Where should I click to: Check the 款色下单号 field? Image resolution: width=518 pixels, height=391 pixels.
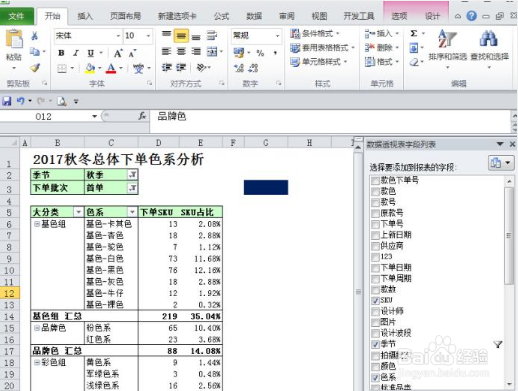375,181
